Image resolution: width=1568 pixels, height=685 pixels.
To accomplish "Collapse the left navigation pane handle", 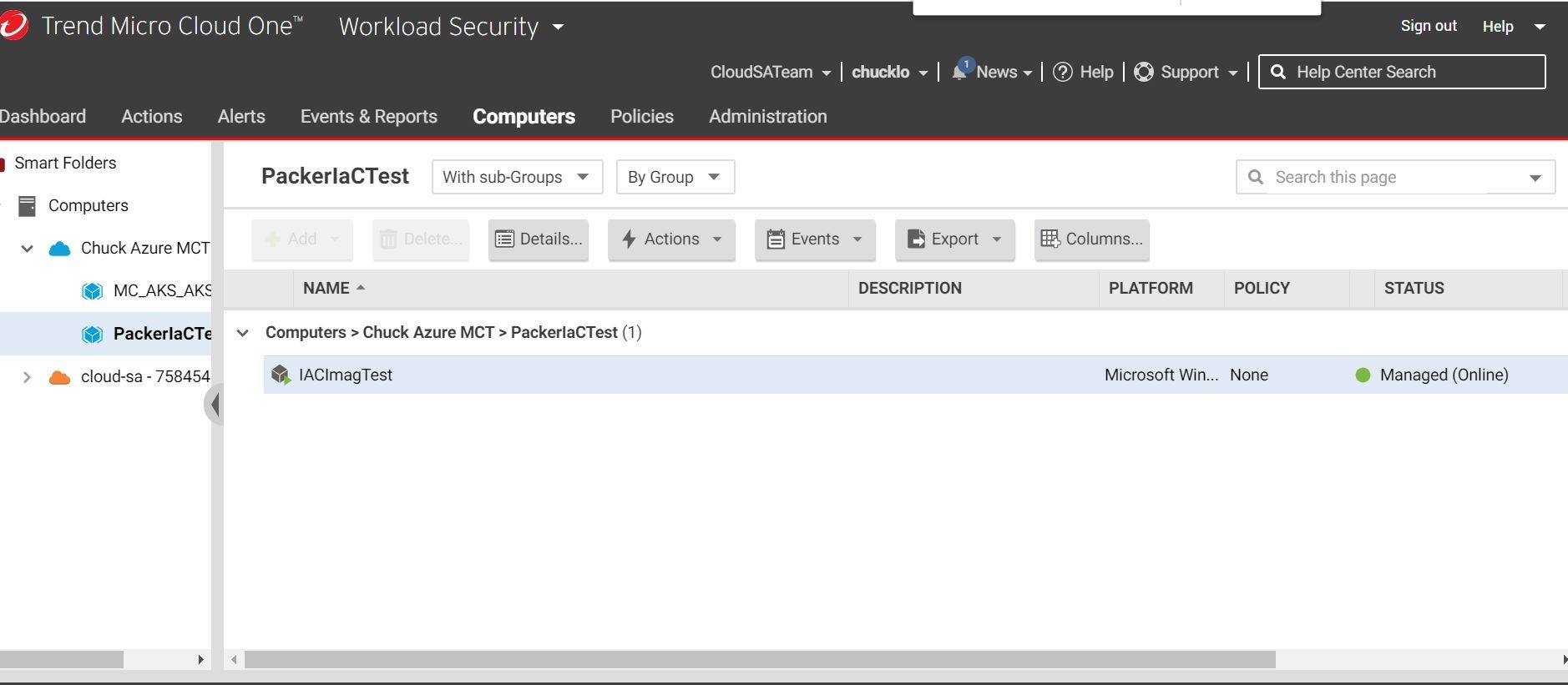I will (215, 405).
